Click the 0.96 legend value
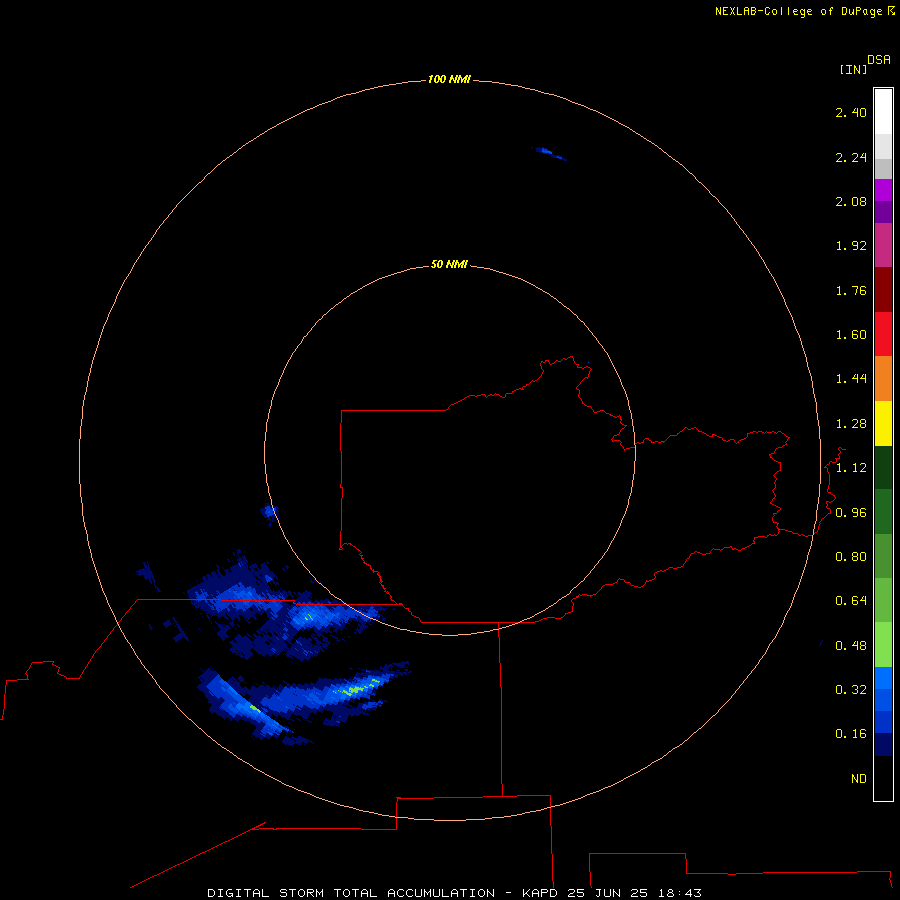 click(851, 513)
